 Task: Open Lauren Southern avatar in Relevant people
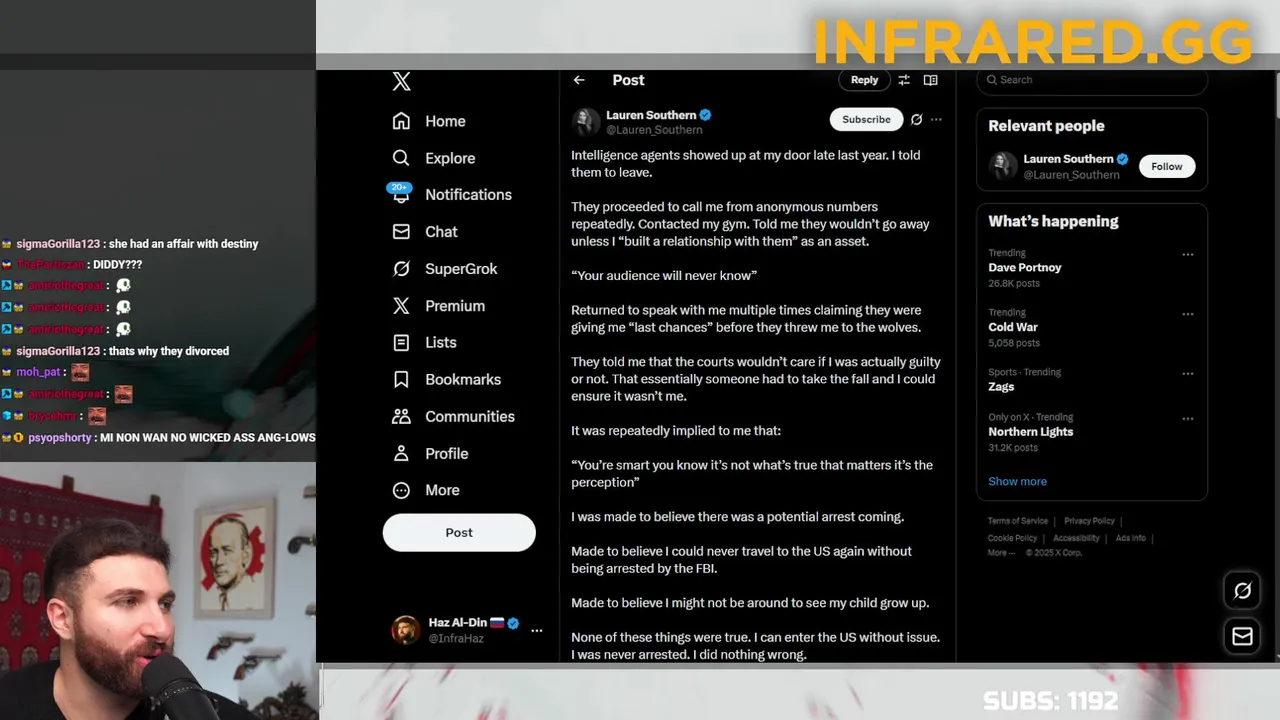pos(1003,166)
